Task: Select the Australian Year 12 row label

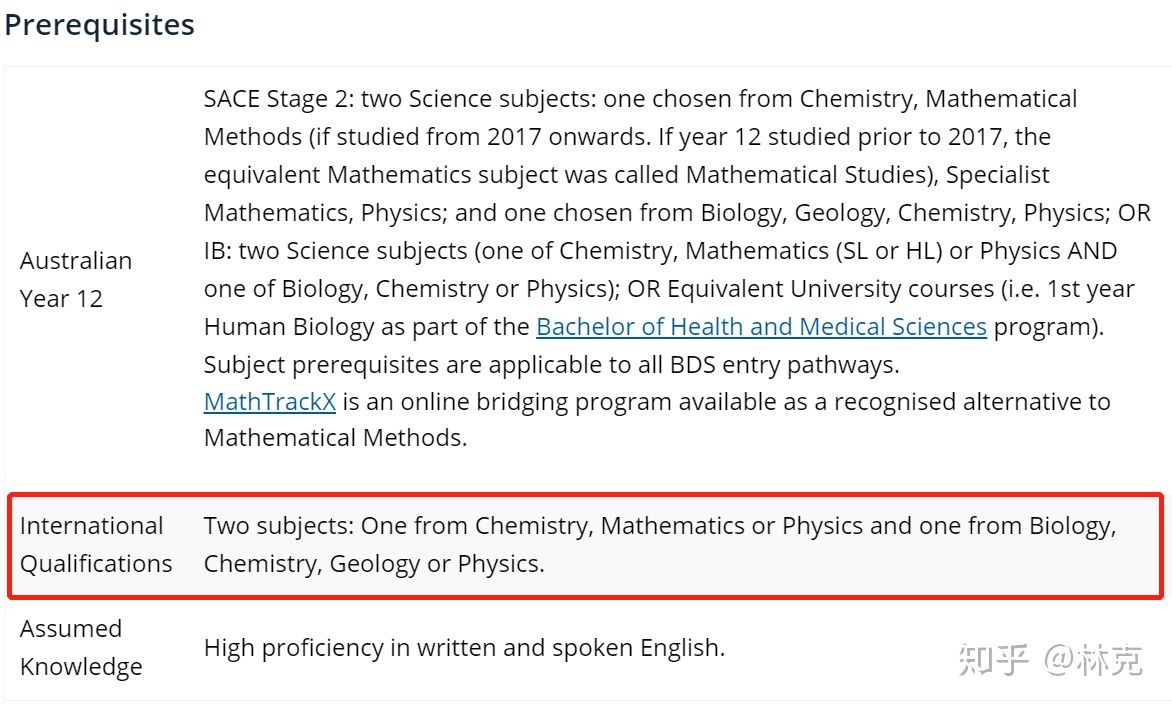Action: coord(75,280)
